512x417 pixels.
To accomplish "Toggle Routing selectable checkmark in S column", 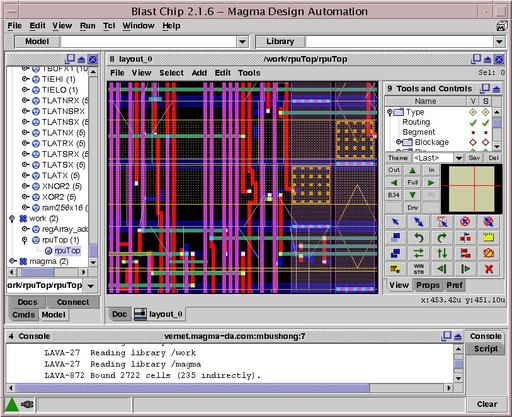I will [486, 122].
